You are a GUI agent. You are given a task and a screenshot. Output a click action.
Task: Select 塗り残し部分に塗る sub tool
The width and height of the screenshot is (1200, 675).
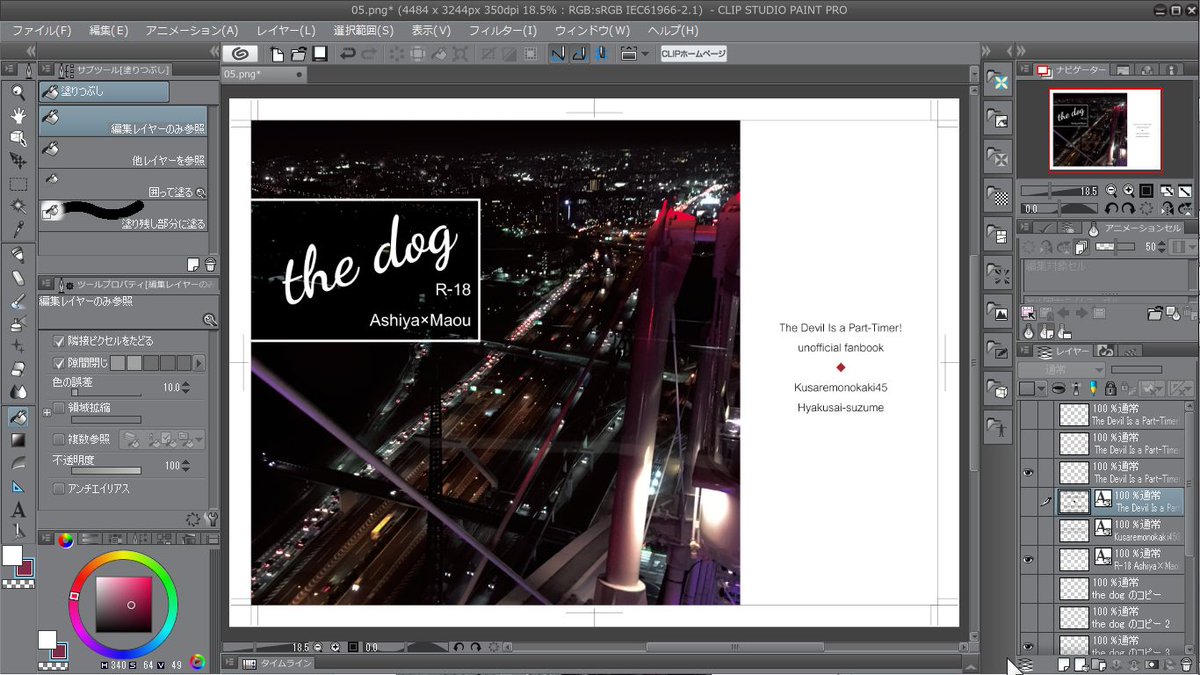[x=123, y=215]
